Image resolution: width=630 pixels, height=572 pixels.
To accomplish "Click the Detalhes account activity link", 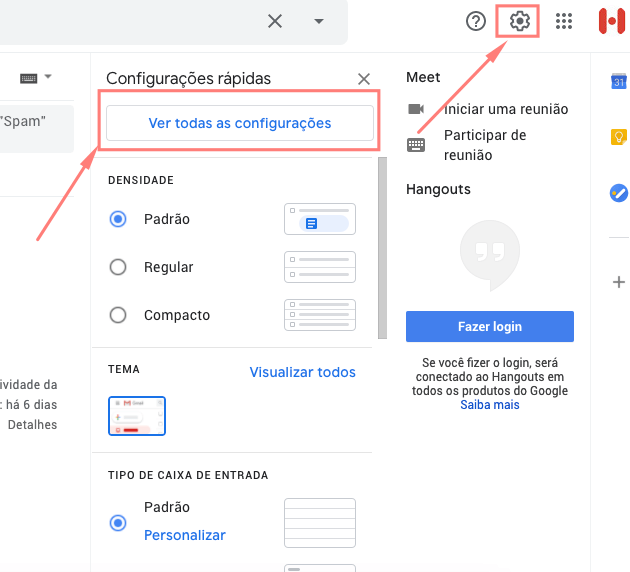I will pos(32,425).
